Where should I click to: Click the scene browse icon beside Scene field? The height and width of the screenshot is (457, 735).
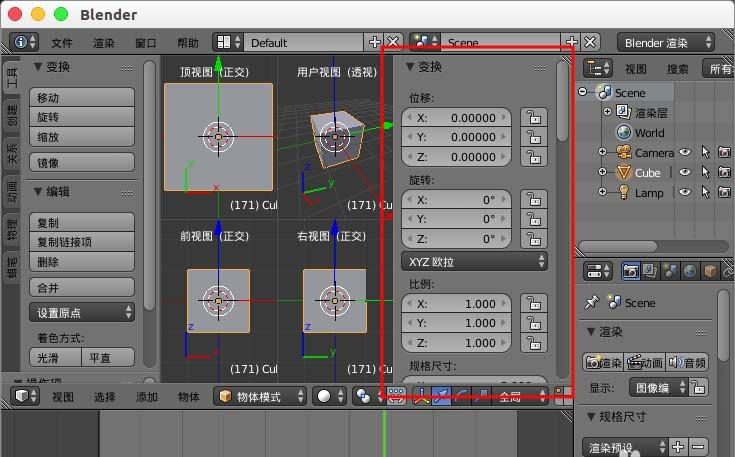click(x=425, y=42)
